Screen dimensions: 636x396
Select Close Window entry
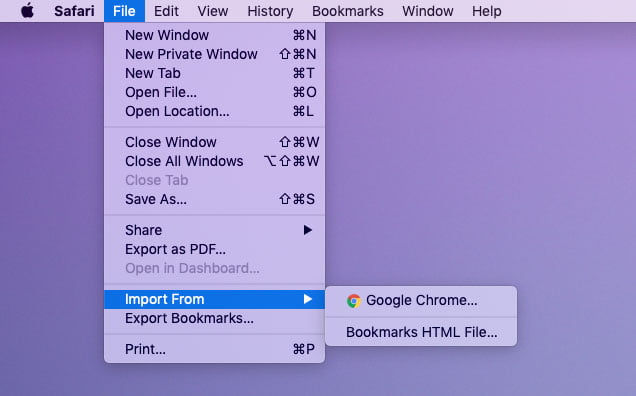tap(215, 142)
